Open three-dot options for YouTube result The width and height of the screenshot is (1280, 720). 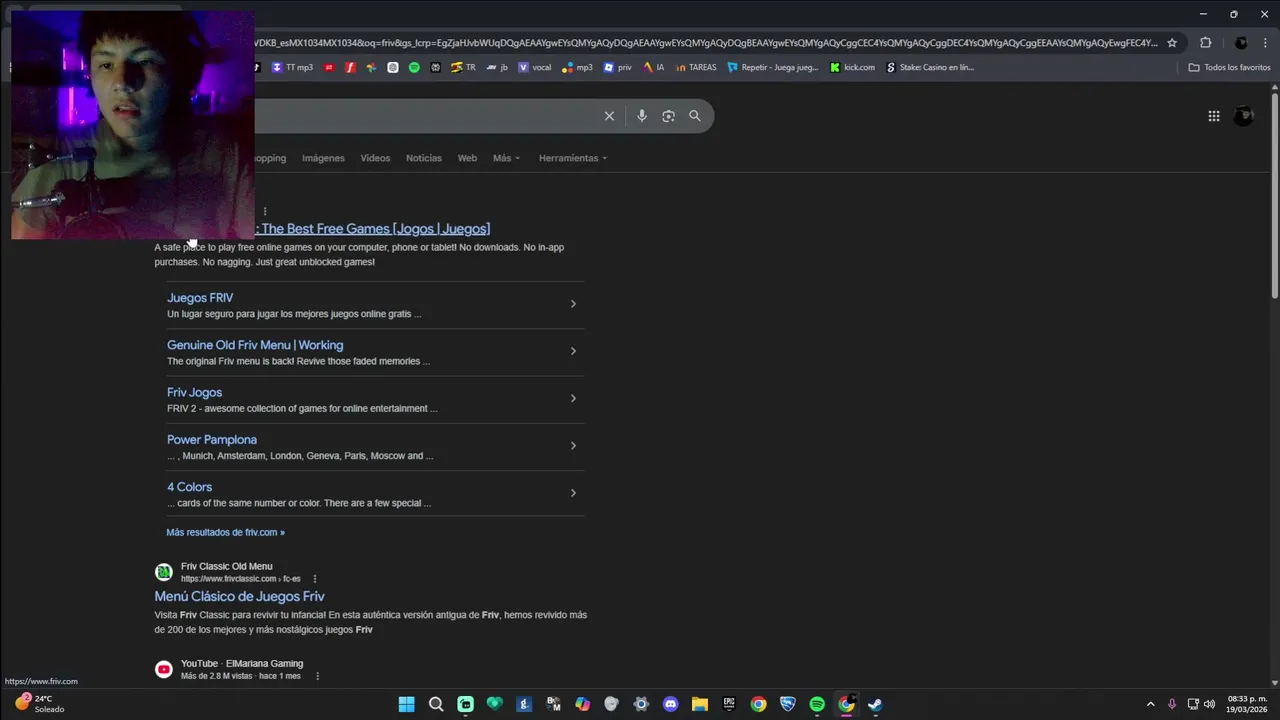pyautogui.click(x=318, y=676)
